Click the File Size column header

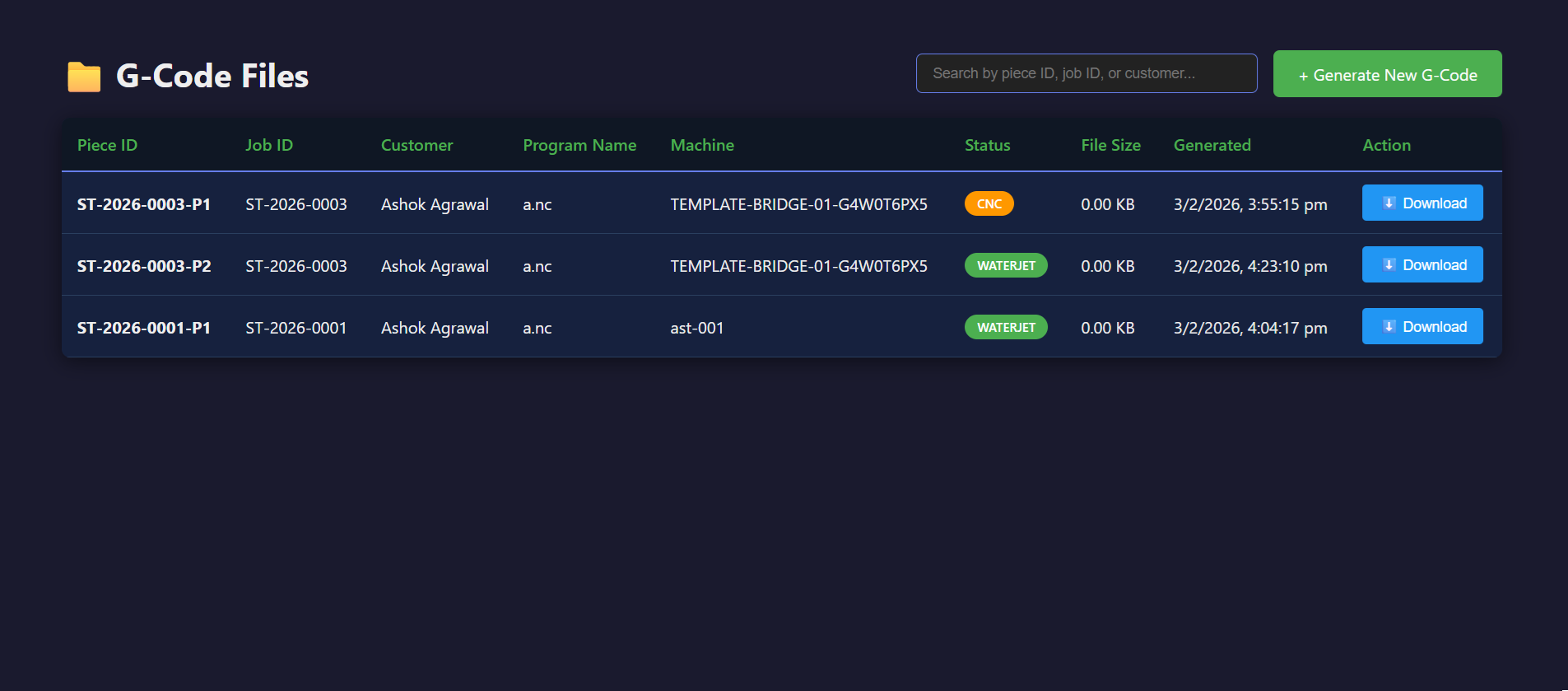[x=1110, y=145]
